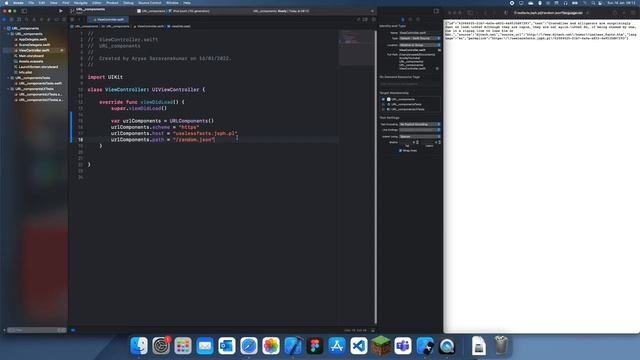Collapse the URL_componentsUITests group
Screen dimensions: 640x360
8,89
